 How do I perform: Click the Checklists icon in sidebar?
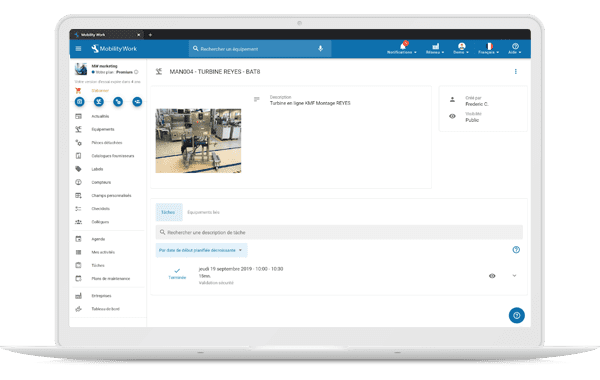tap(78, 209)
